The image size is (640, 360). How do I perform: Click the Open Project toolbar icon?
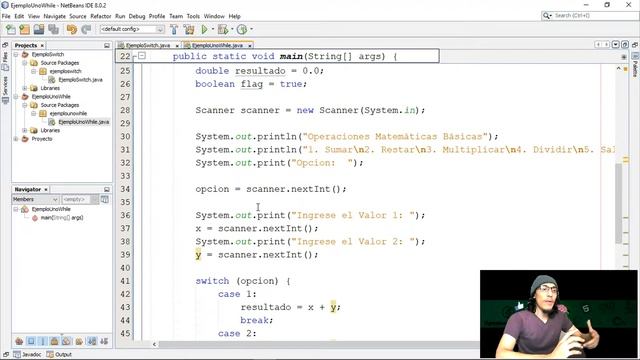pyautogui.click(x=39, y=29)
